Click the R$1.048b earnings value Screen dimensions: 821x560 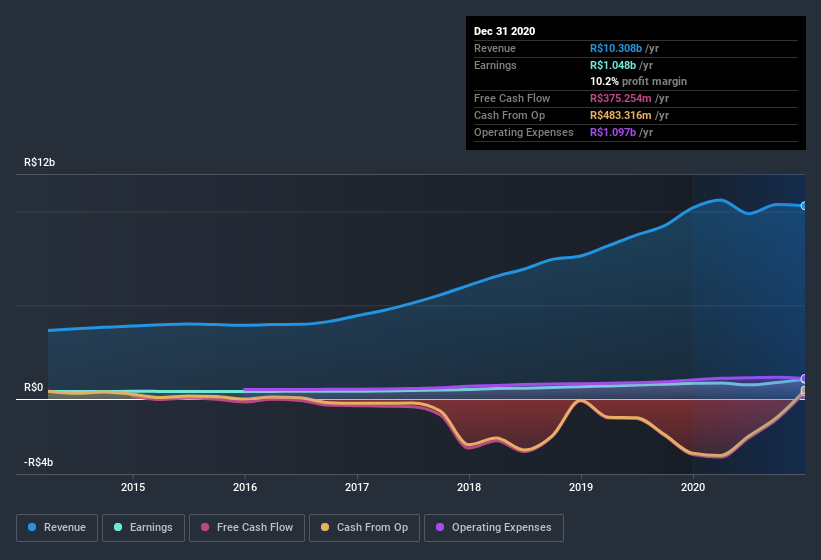[x=613, y=65]
